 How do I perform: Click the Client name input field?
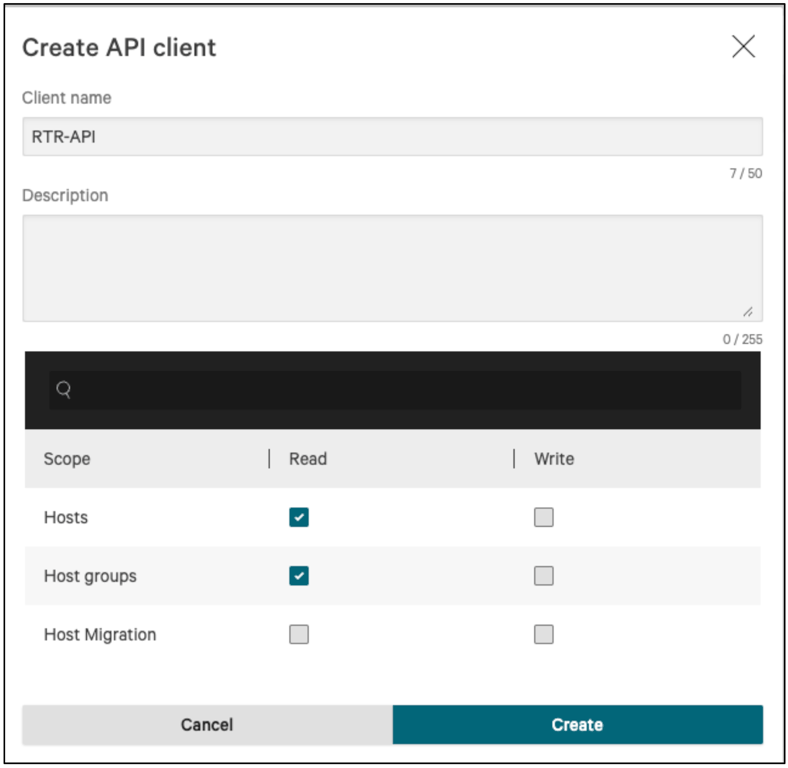point(392,137)
